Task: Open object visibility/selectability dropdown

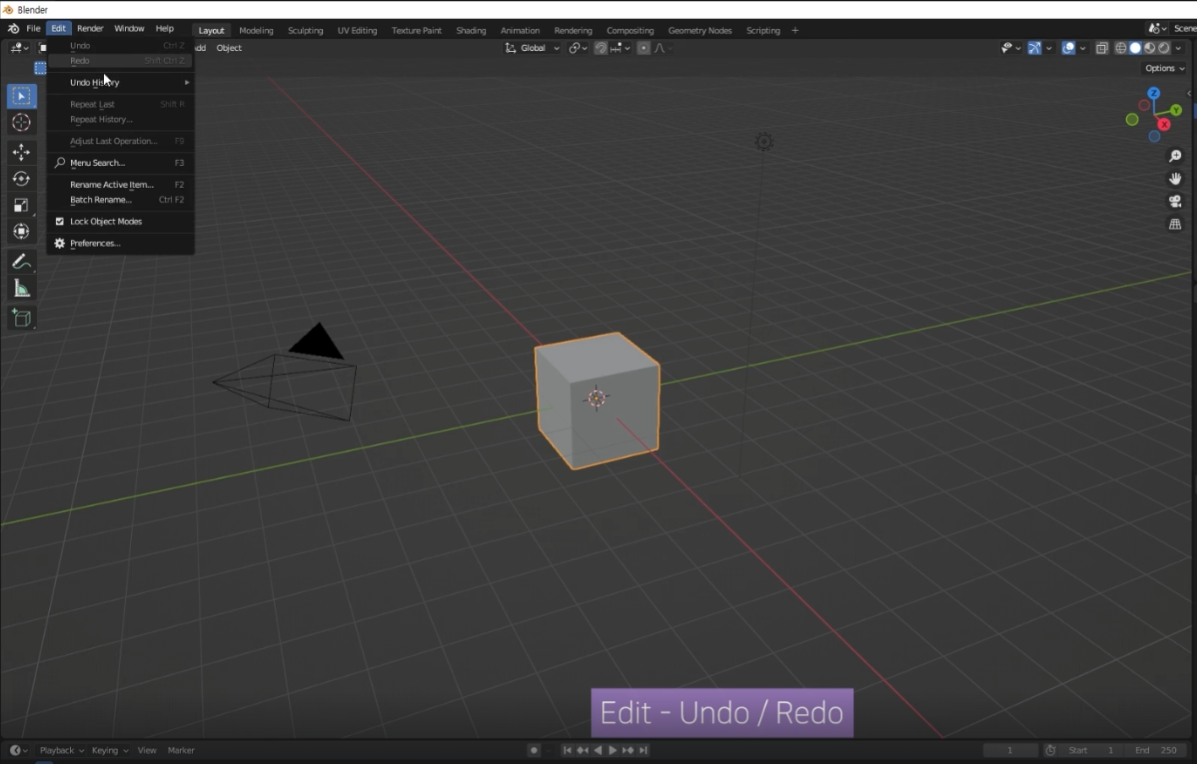Action: [x=1011, y=48]
